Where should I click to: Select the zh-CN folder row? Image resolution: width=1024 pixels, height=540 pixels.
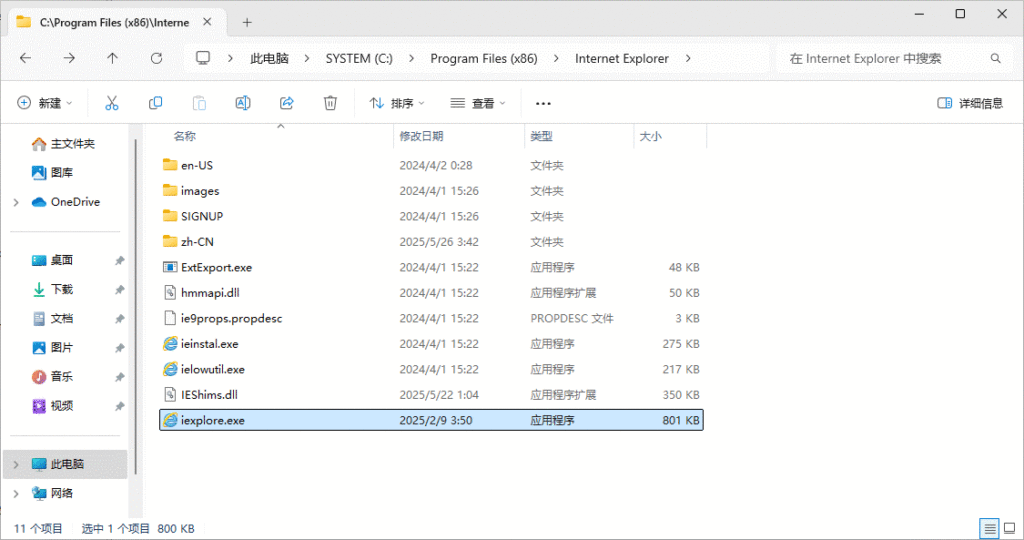(x=431, y=242)
